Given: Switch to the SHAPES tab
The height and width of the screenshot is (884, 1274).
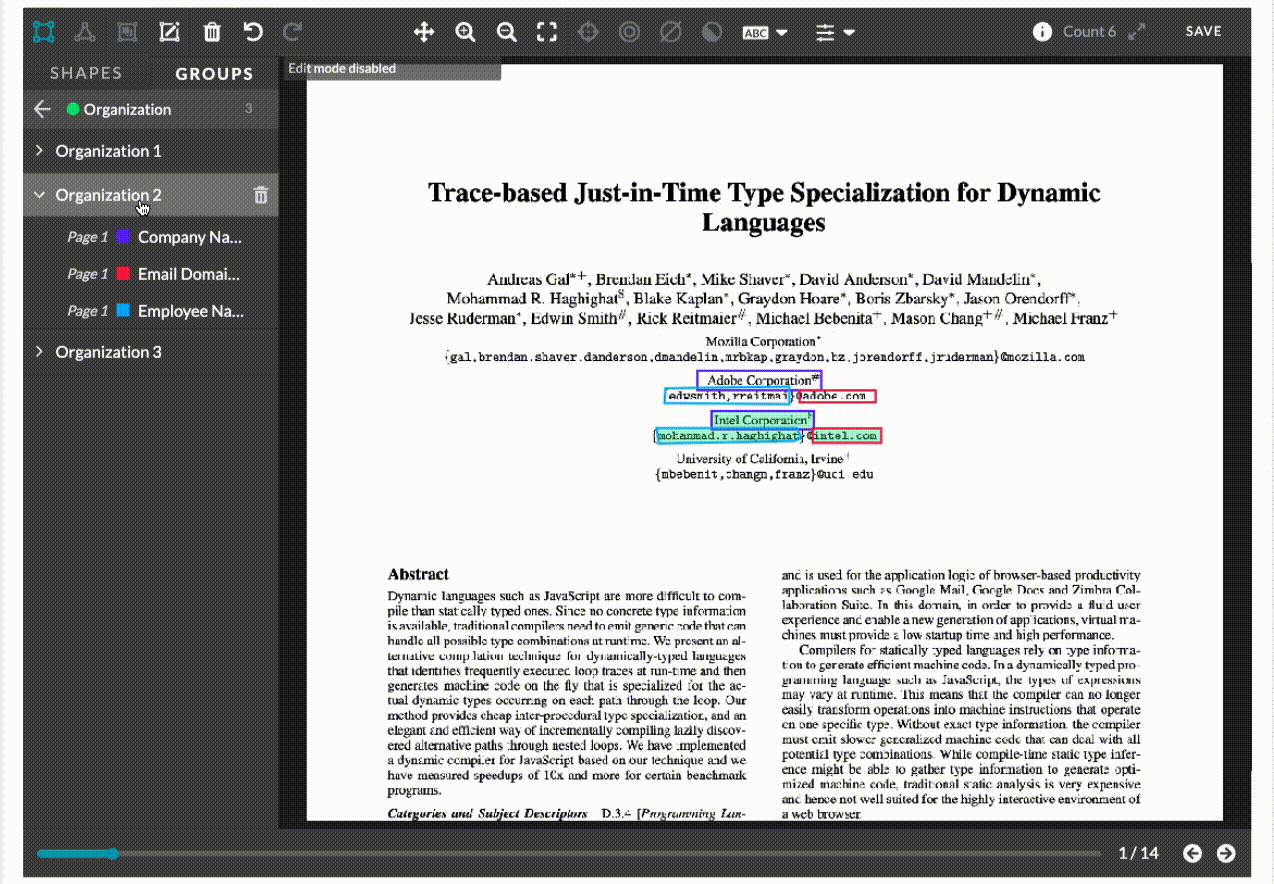Looking at the screenshot, I should pyautogui.click(x=86, y=73).
